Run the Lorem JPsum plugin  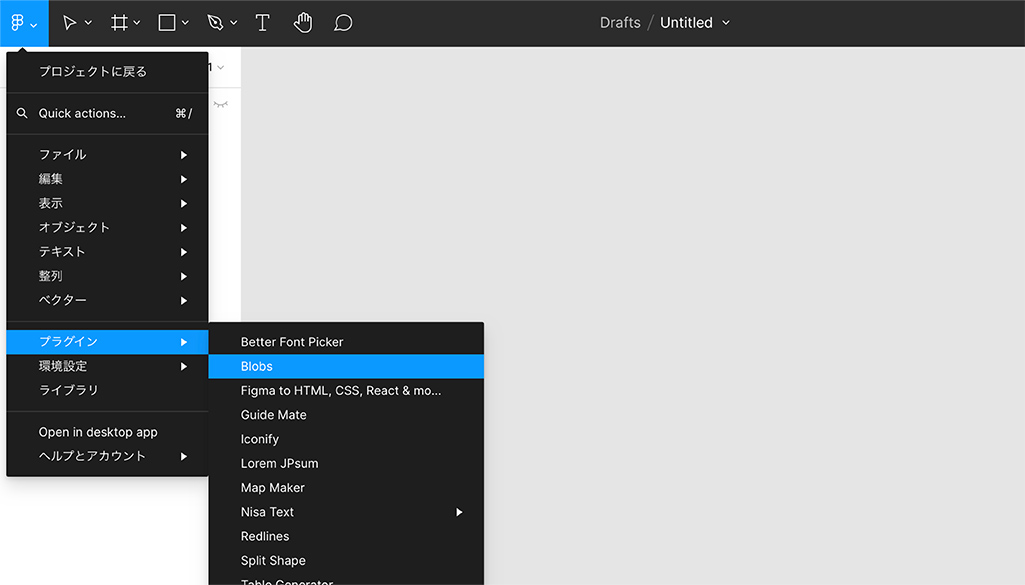point(346,463)
